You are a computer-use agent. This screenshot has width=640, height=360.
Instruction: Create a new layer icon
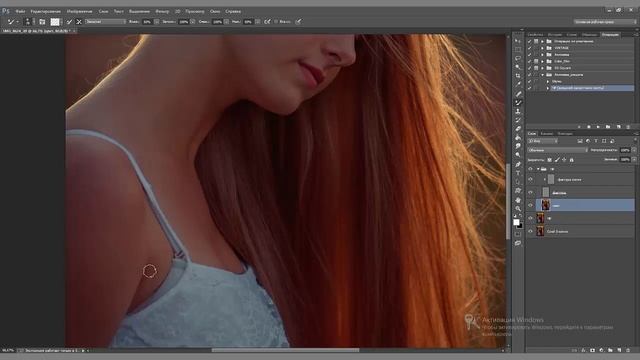619,350
